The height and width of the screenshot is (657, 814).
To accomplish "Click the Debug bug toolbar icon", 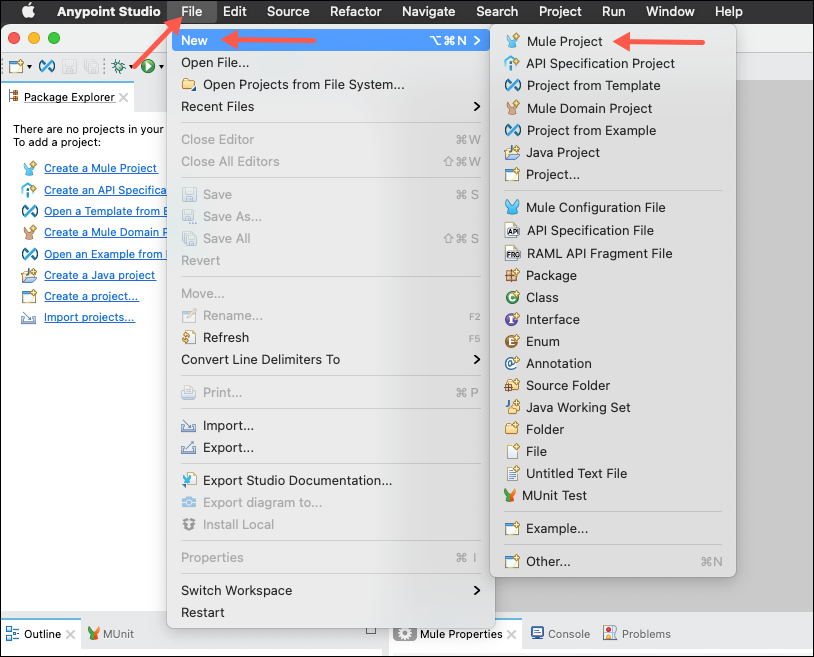I will 118,66.
